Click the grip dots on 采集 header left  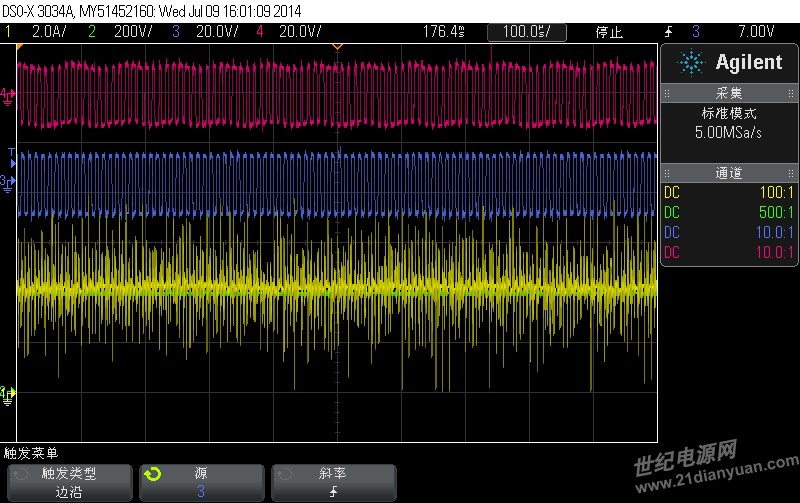point(666,93)
